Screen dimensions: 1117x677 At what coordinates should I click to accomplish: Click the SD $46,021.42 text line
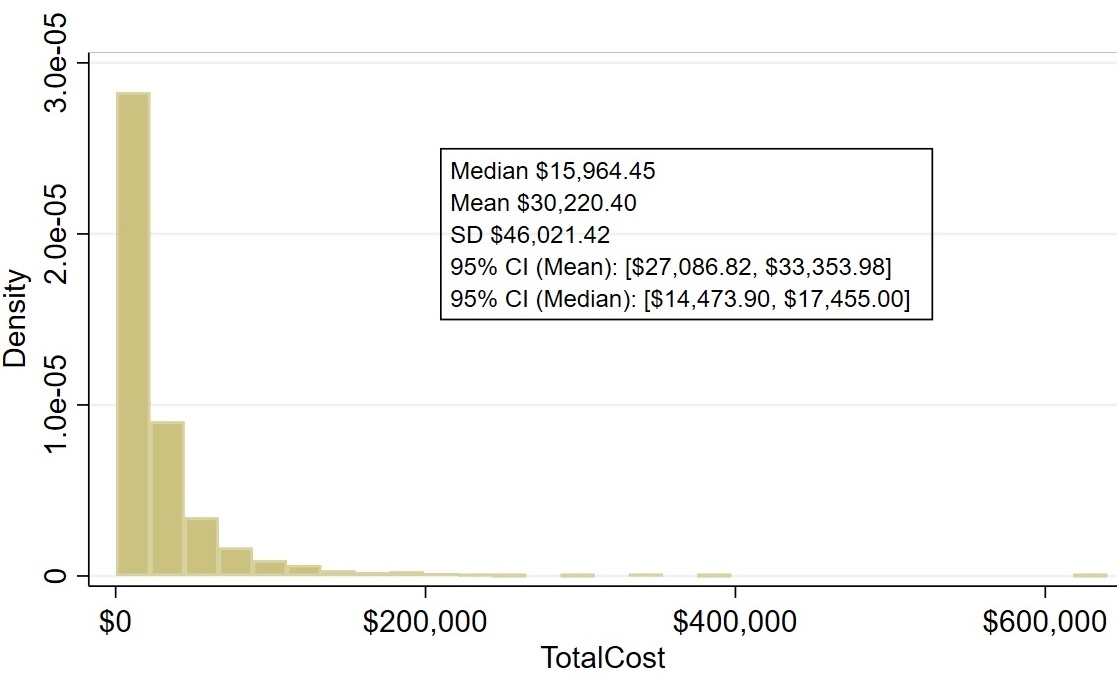[x=530, y=235]
